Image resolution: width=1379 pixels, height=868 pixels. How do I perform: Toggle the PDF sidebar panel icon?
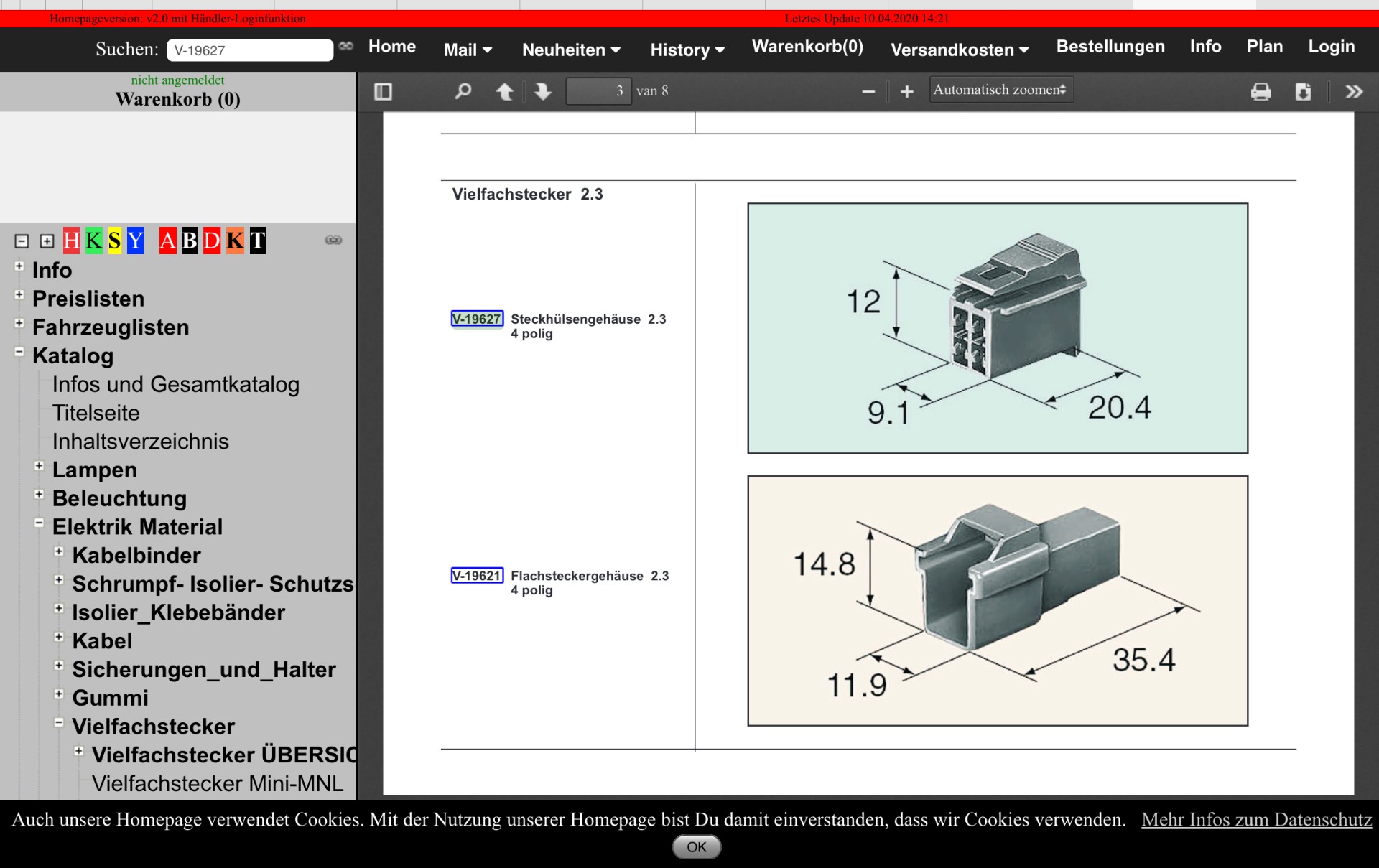click(383, 91)
